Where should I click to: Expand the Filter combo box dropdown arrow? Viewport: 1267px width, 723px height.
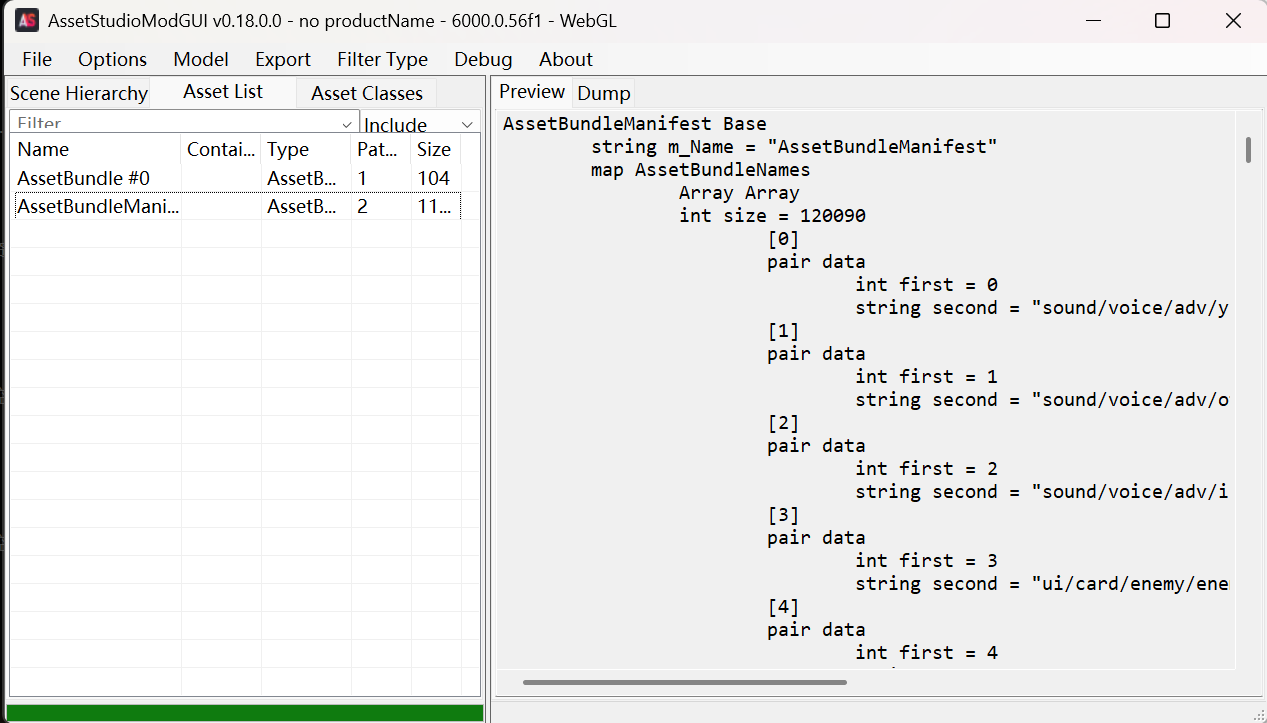tap(347, 124)
